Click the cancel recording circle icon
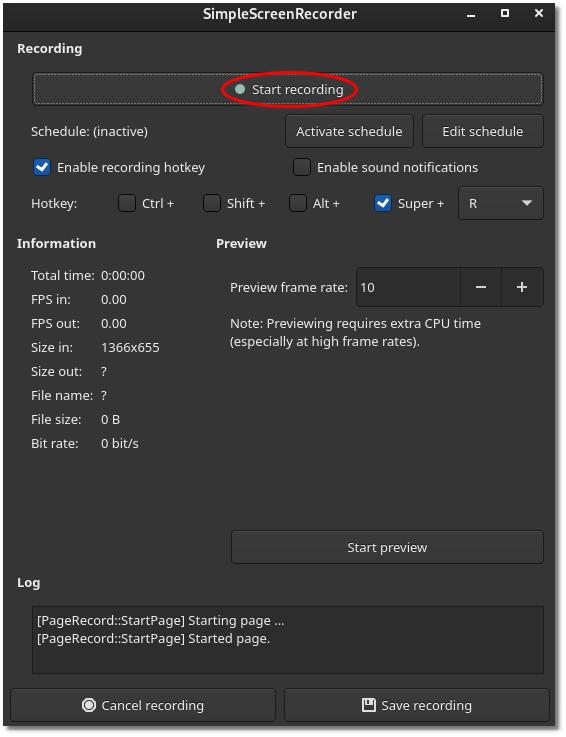The image size is (566, 737). click(89, 705)
